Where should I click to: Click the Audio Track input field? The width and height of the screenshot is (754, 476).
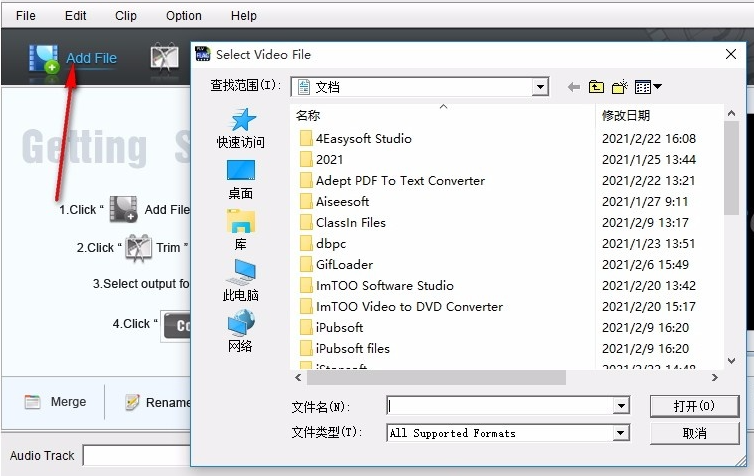pos(137,455)
